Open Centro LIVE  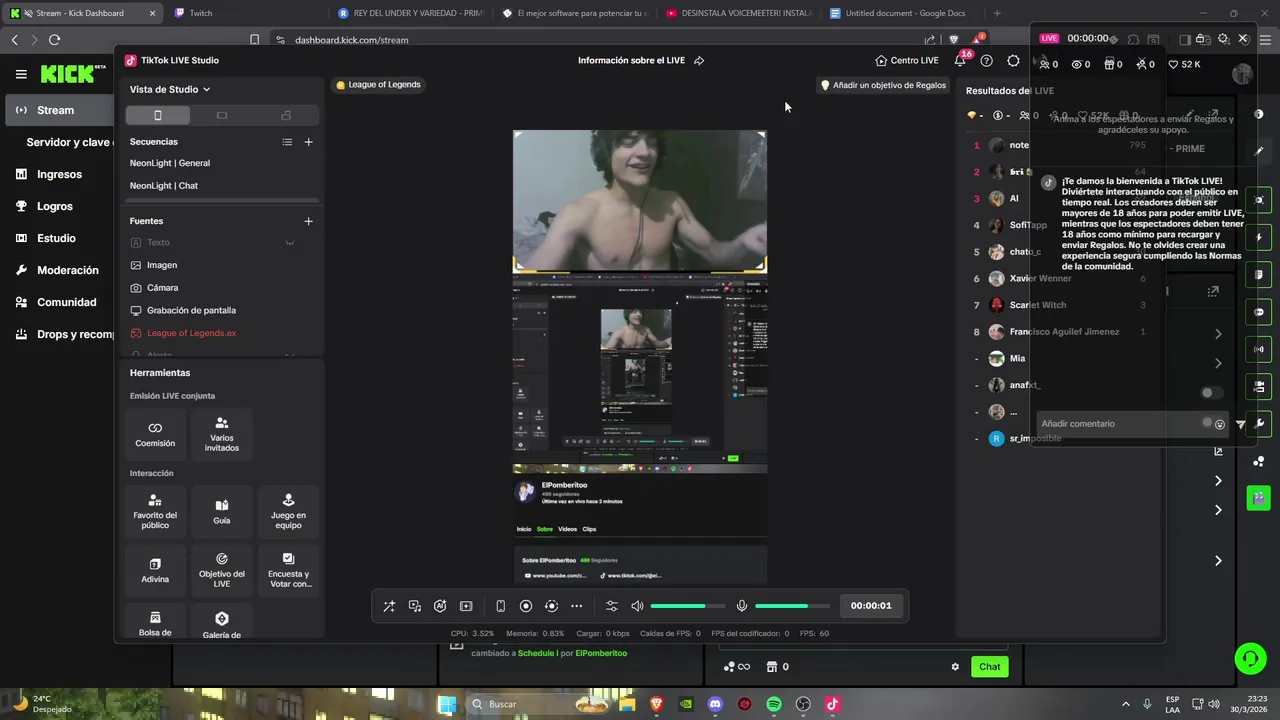[907, 60]
